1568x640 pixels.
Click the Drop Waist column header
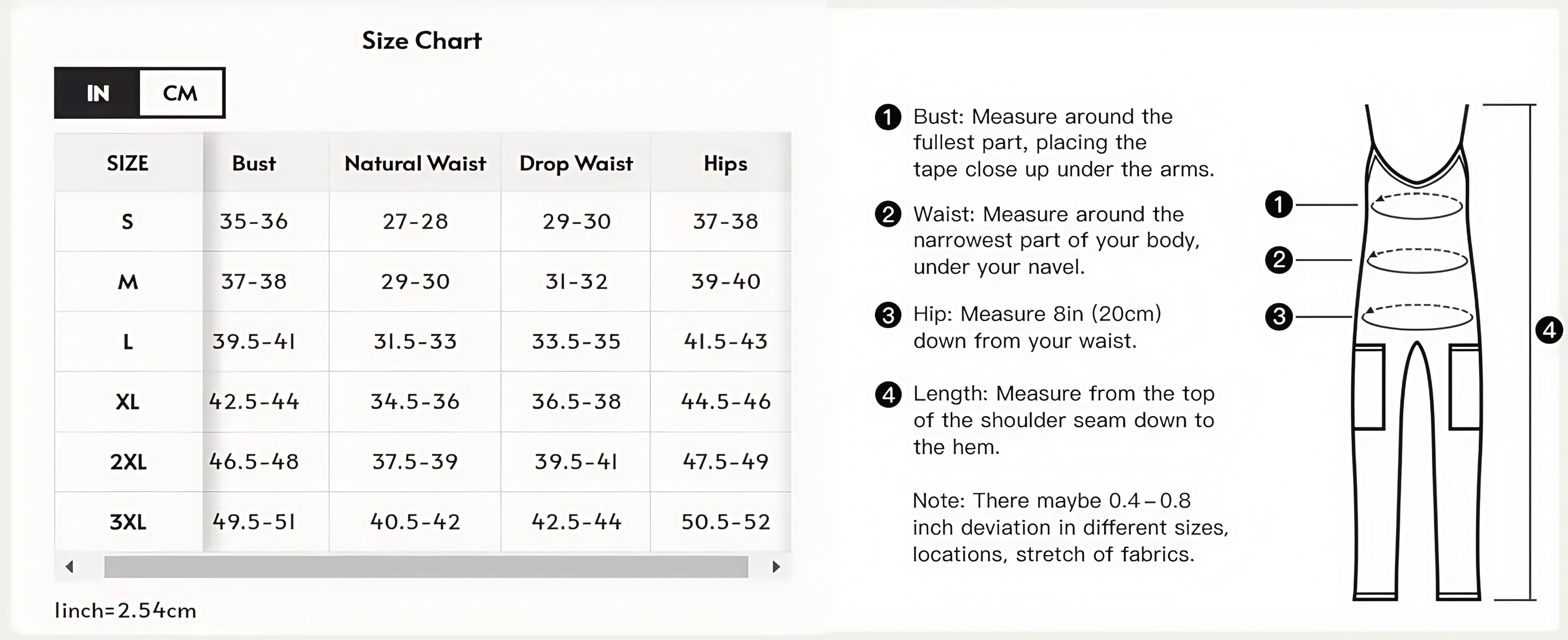[576, 163]
